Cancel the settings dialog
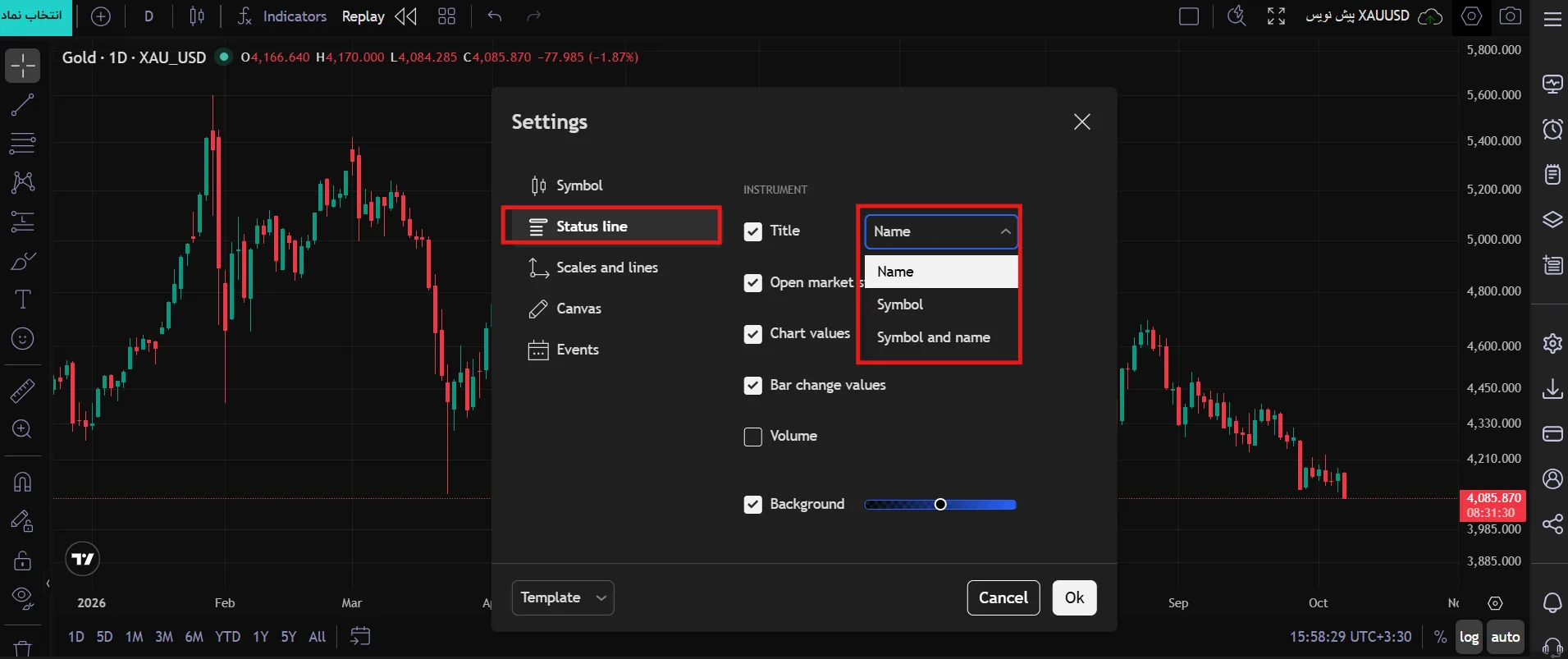The height and width of the screenshot is (659, 1568). click(1003, 597)
